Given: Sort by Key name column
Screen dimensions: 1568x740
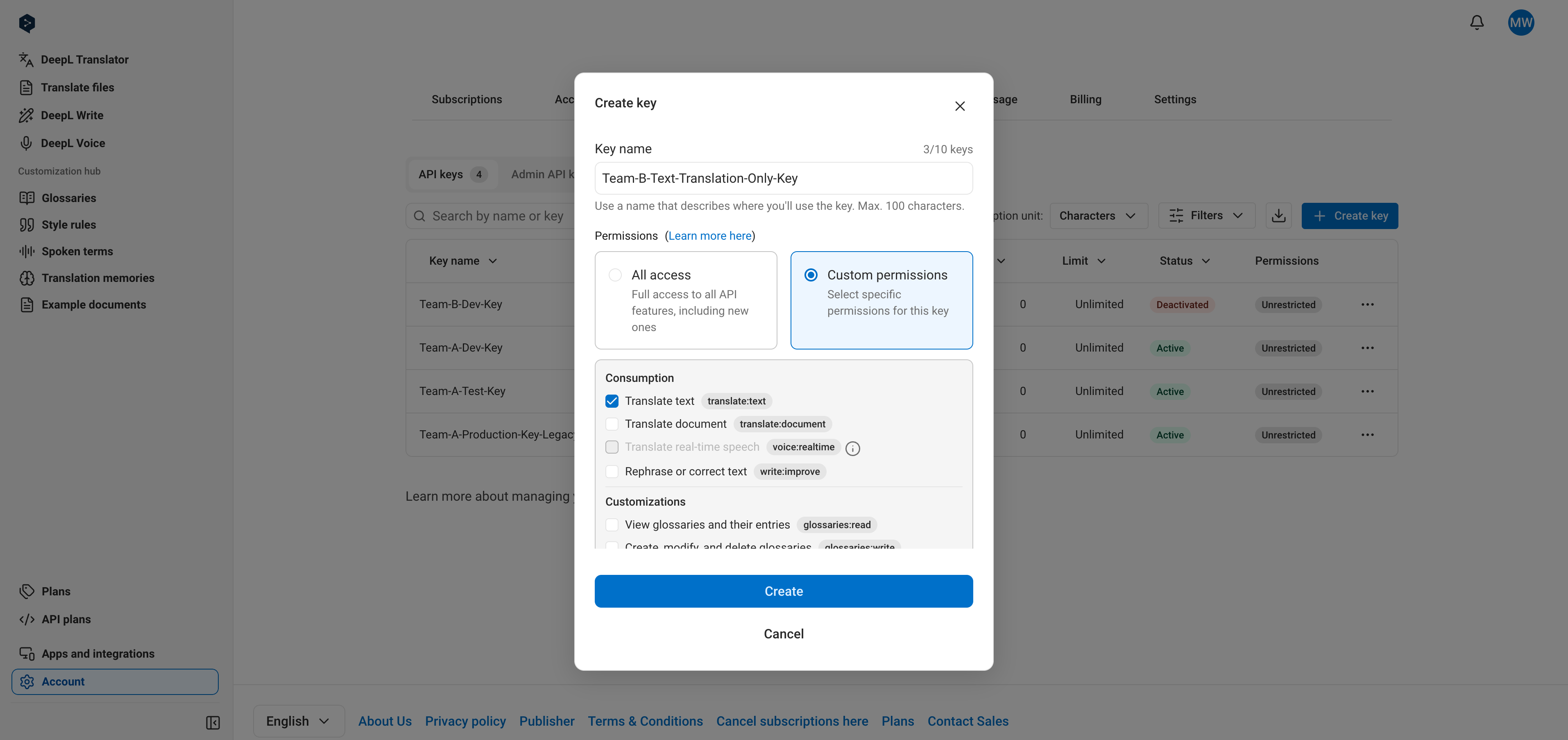Looking at the screenshot, I should click(462, 261).
